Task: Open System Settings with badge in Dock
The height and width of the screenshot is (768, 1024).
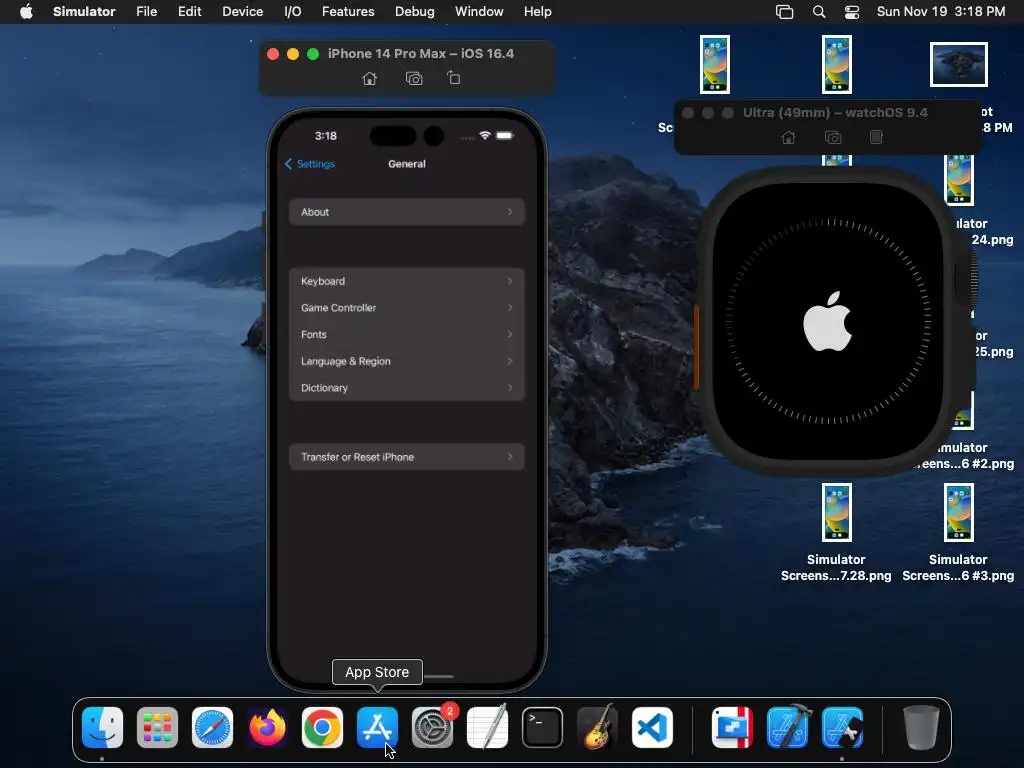Action: (x=432, y=727)
